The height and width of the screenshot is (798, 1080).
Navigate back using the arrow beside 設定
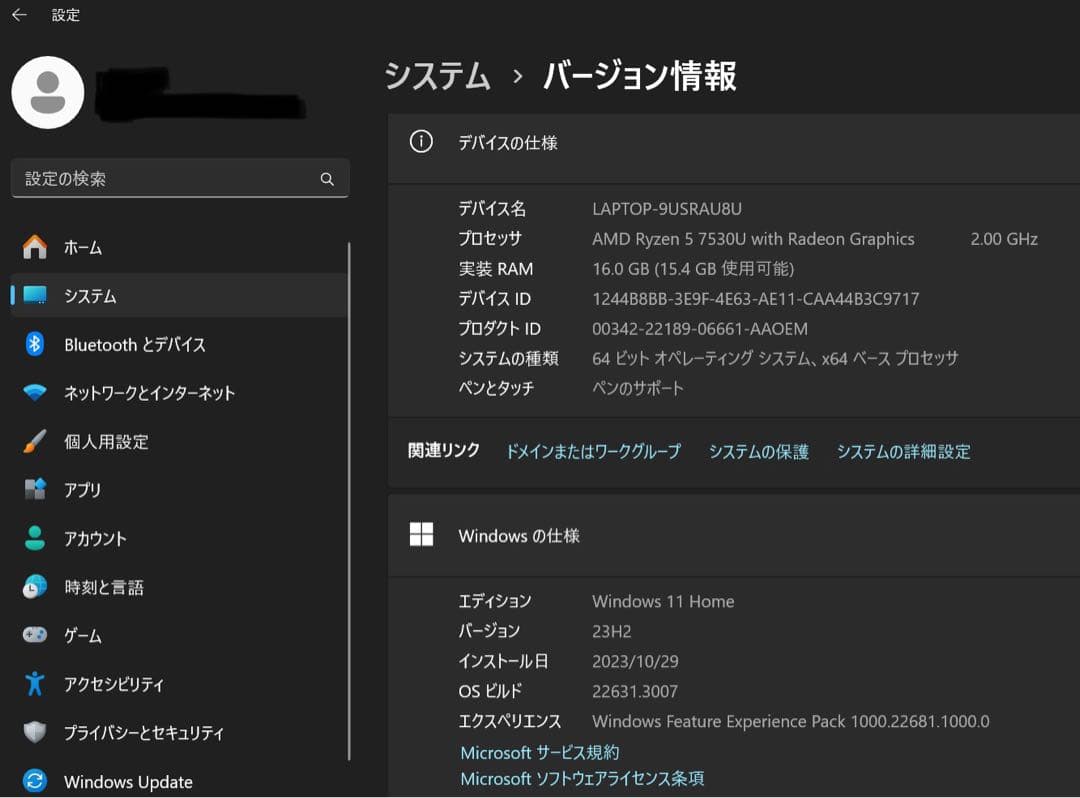pos(16,15)
